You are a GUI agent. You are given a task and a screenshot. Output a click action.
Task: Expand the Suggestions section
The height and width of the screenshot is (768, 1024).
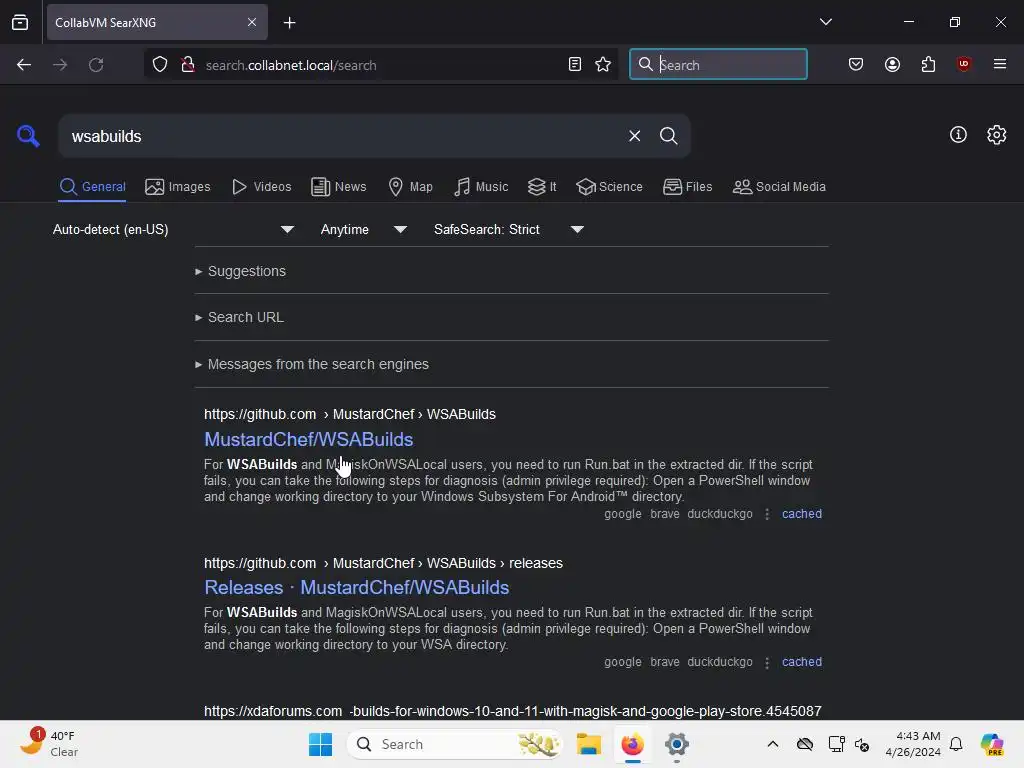(x=240, y=271)
